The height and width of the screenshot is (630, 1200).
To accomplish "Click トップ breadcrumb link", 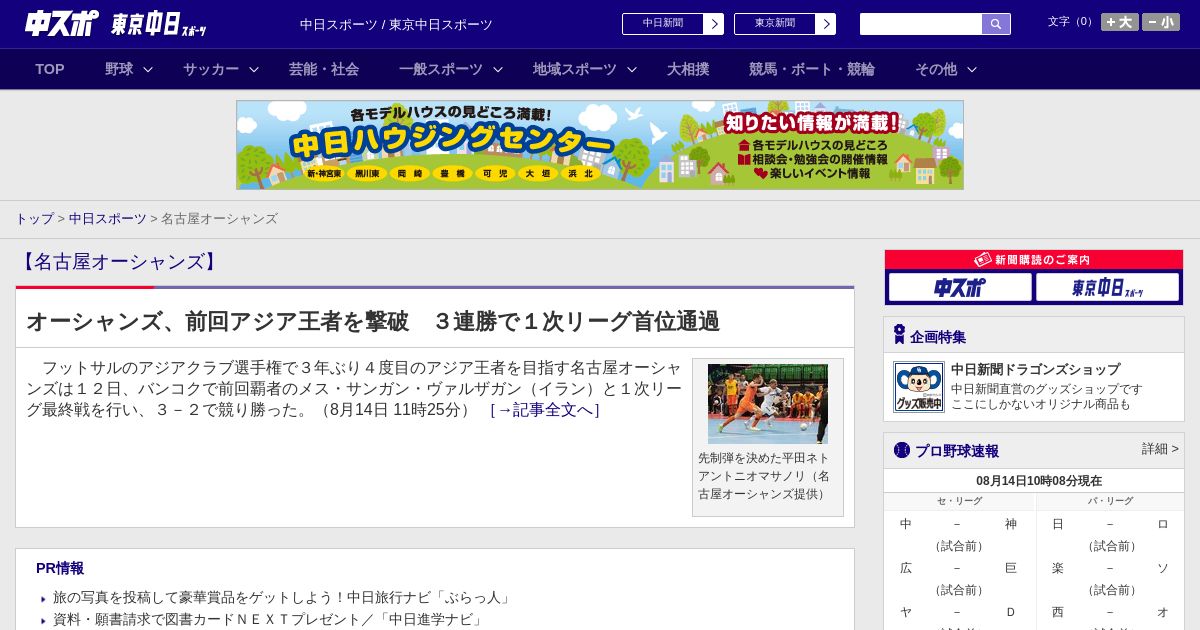I will click(x=35, y=218).
